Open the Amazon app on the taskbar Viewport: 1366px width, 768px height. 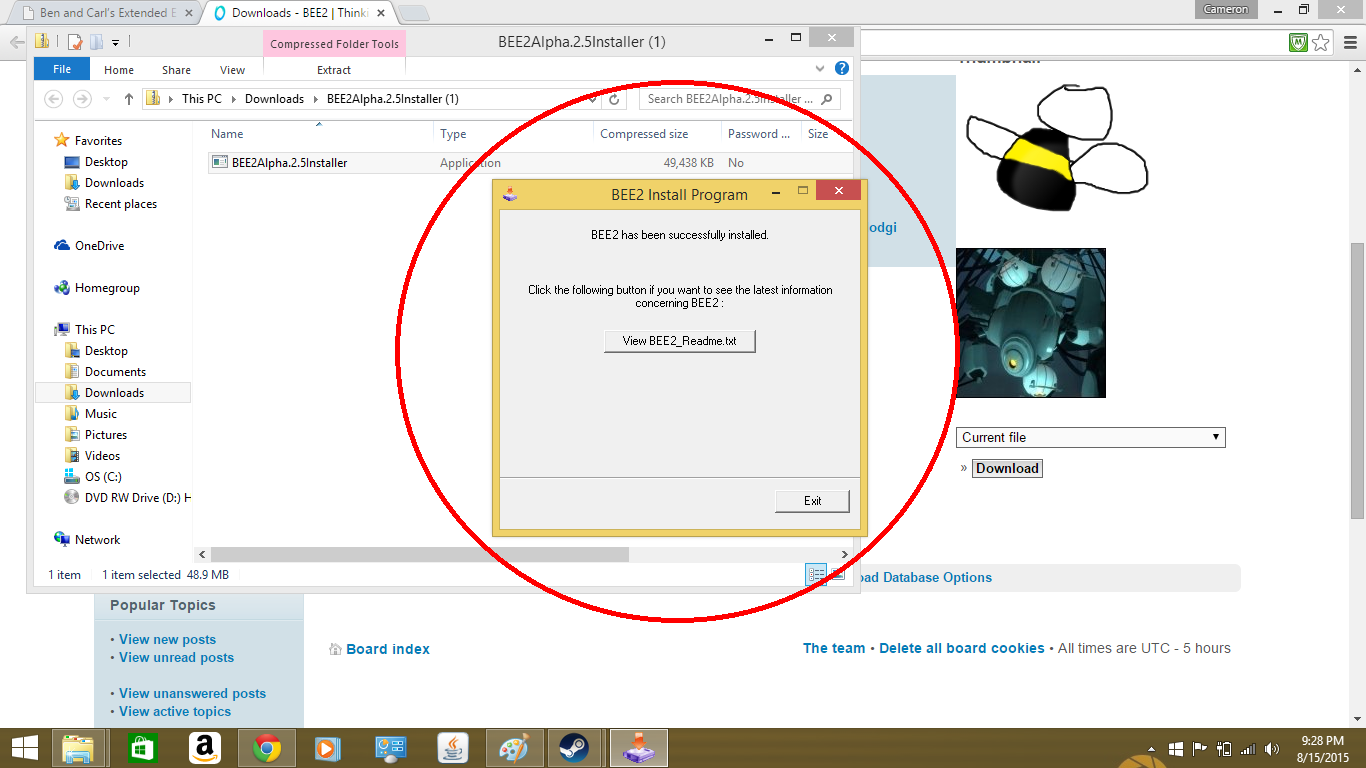click(x=204, y=748)
